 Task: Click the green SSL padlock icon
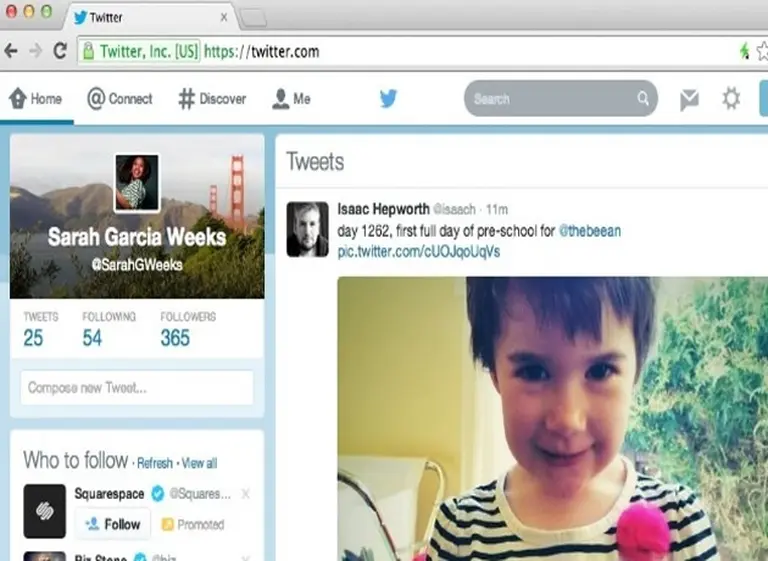[89, 51]
